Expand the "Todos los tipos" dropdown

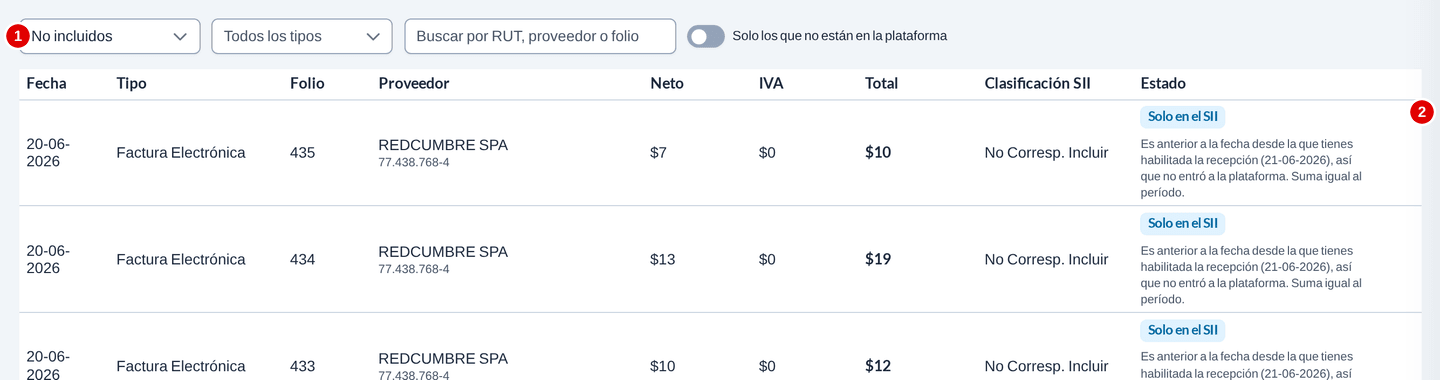(x=302, y=36)
